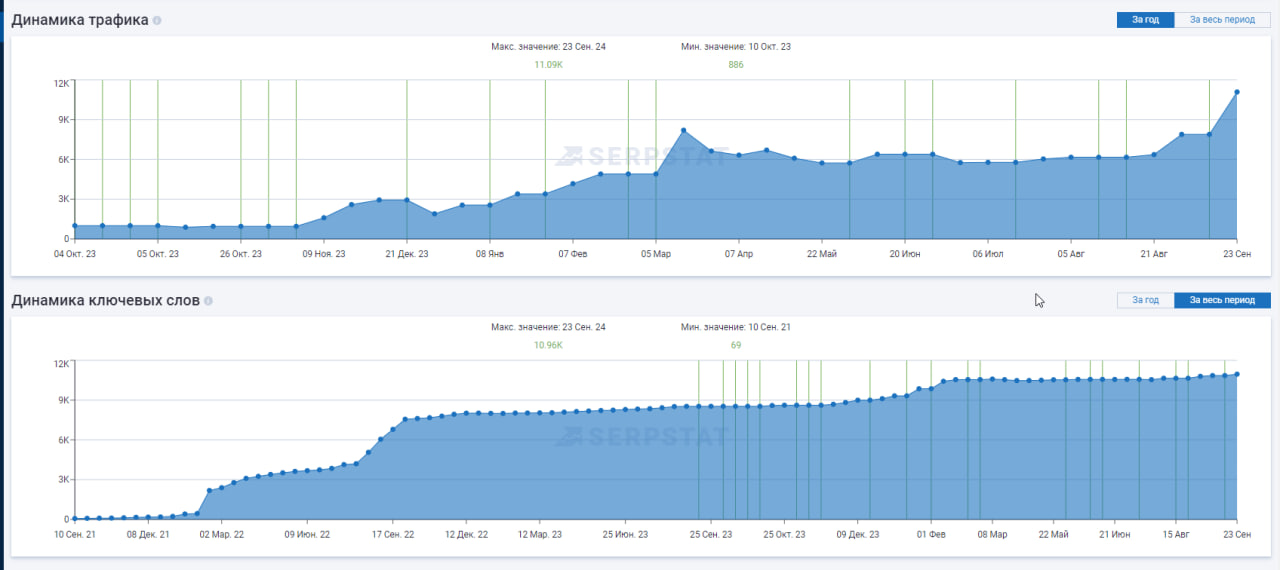Open info tooltip next to "Динамика ключевых слов"
Screen dimensions: 1280x570
208,300
